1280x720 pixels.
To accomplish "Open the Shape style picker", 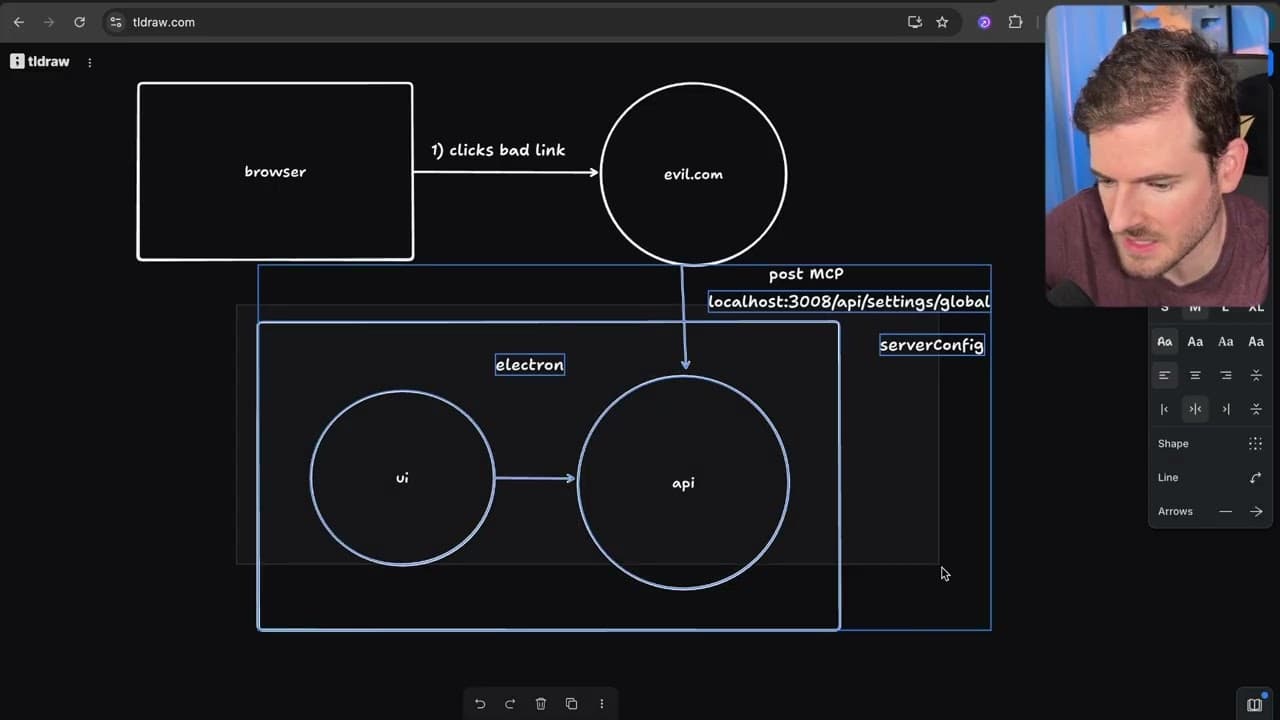I will (x=1255, y=444).
